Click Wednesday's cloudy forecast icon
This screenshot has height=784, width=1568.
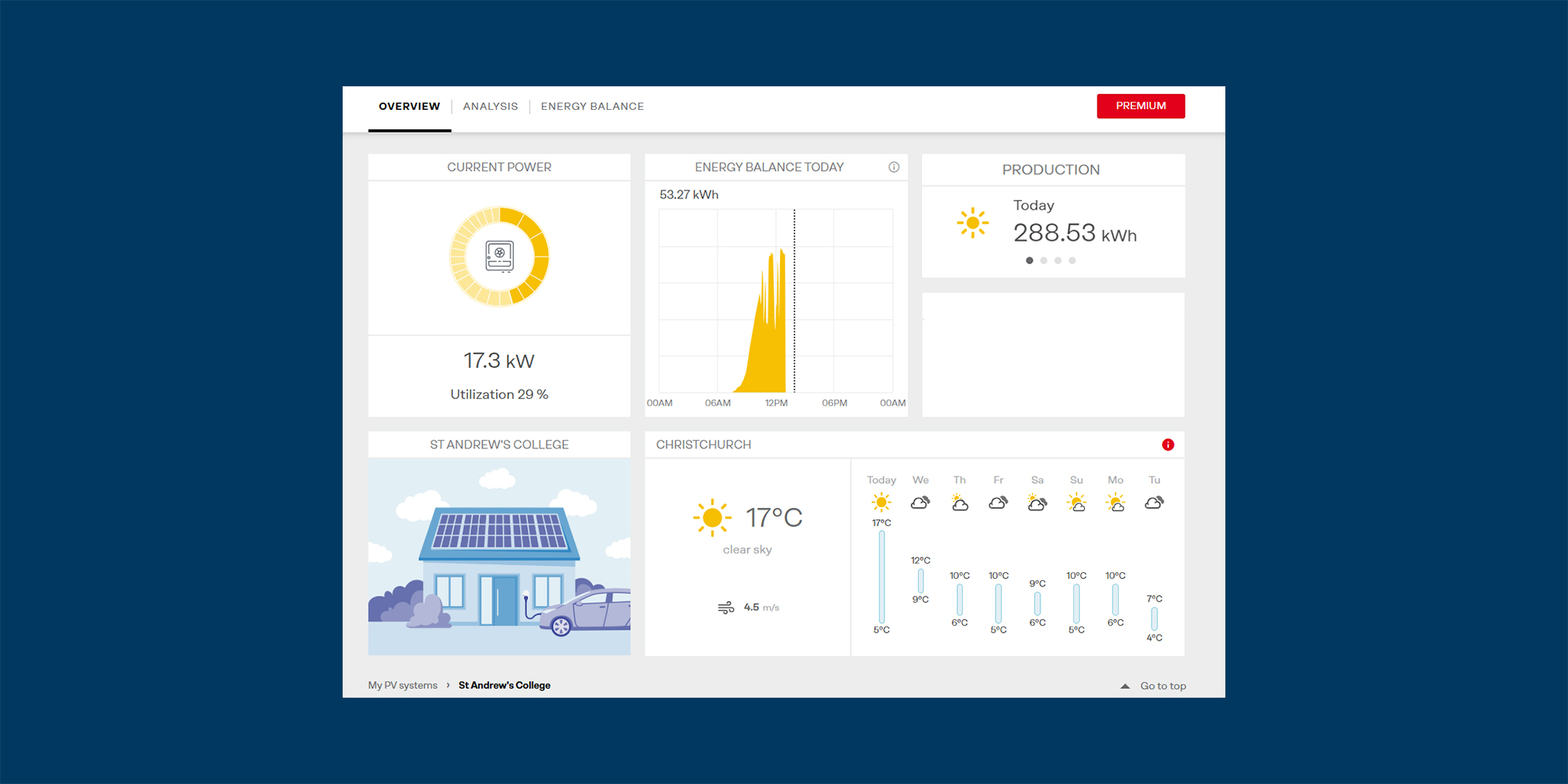pos(920,503)
